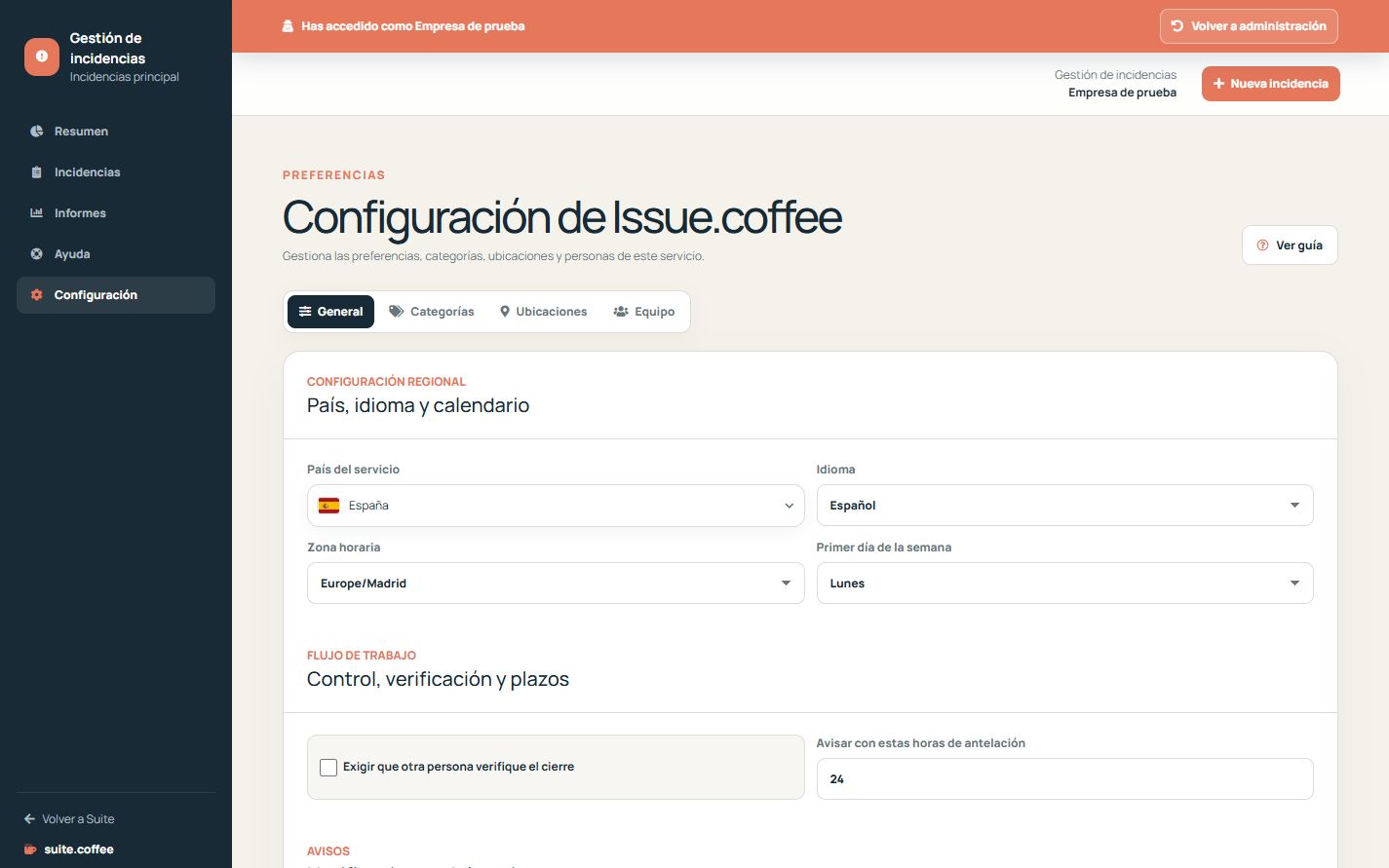Screen dimensions: 1389x868
Task: Open the País del servicio dropdown
Action: (556, 506)
